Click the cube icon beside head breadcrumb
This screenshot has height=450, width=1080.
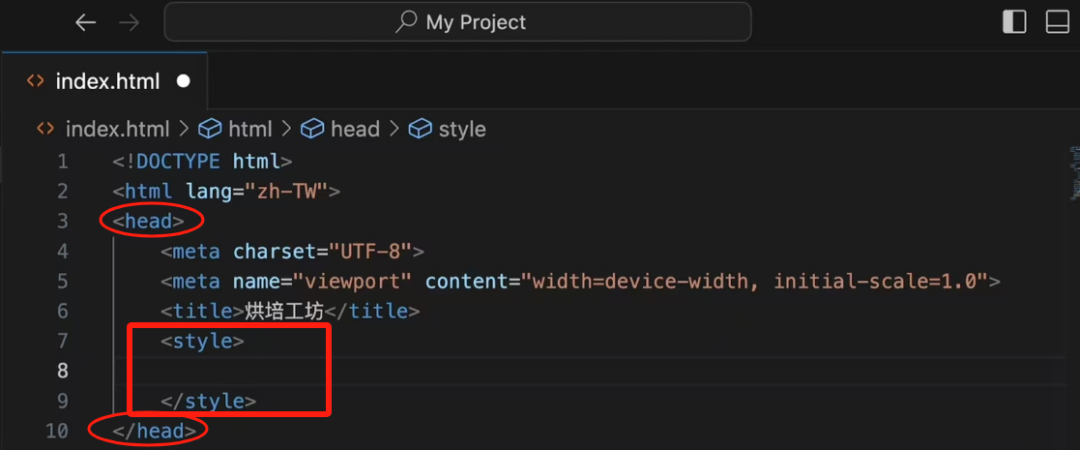[313, 129]
